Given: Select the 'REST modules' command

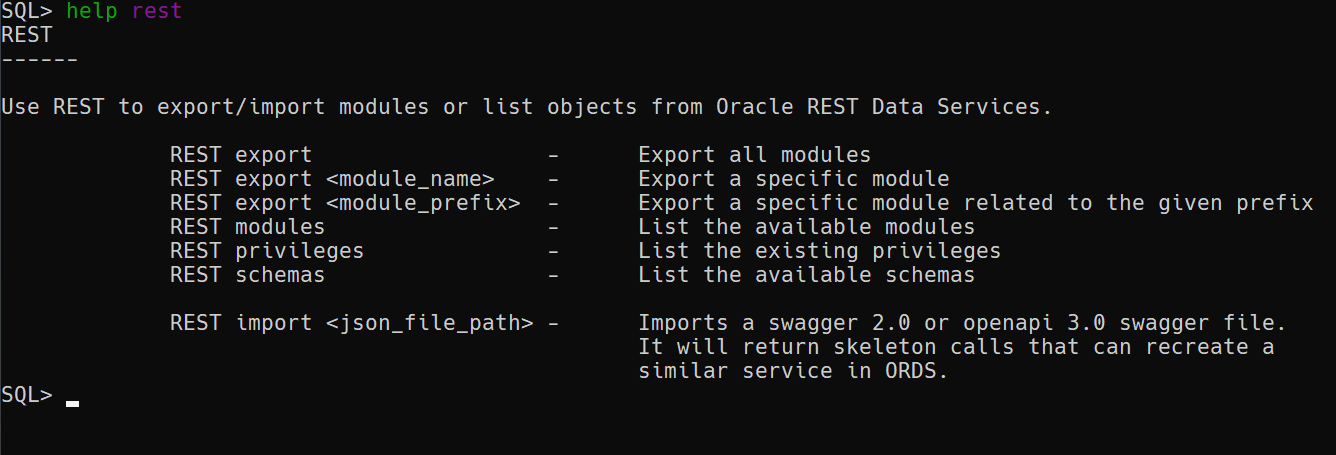Looking at the screenshot, I should coord(248,227).
